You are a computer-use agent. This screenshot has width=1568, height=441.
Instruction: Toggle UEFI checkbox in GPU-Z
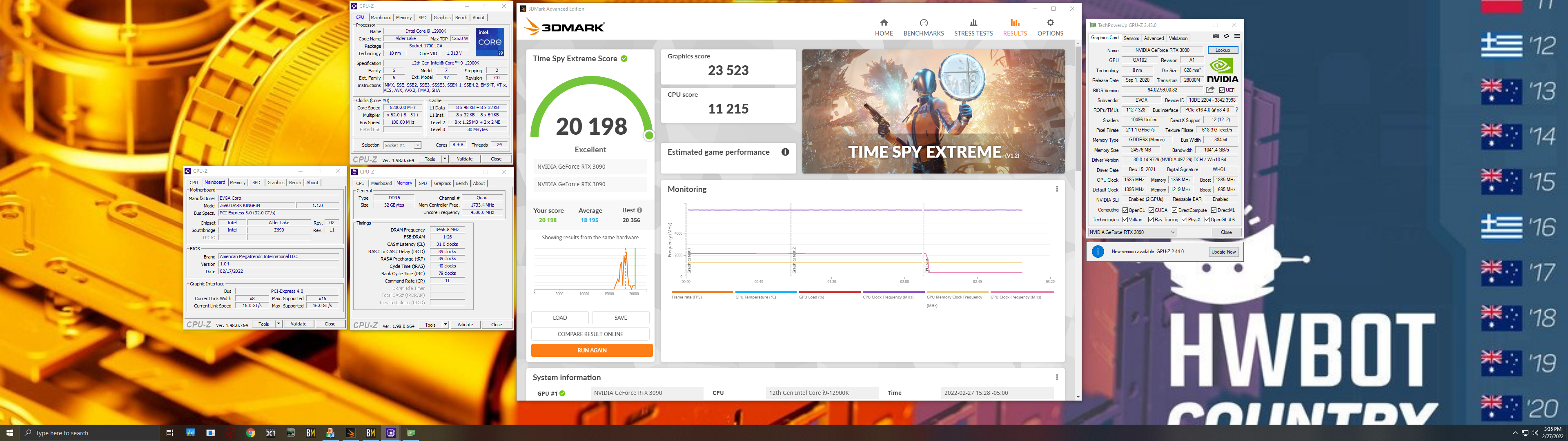[1222, 90]
